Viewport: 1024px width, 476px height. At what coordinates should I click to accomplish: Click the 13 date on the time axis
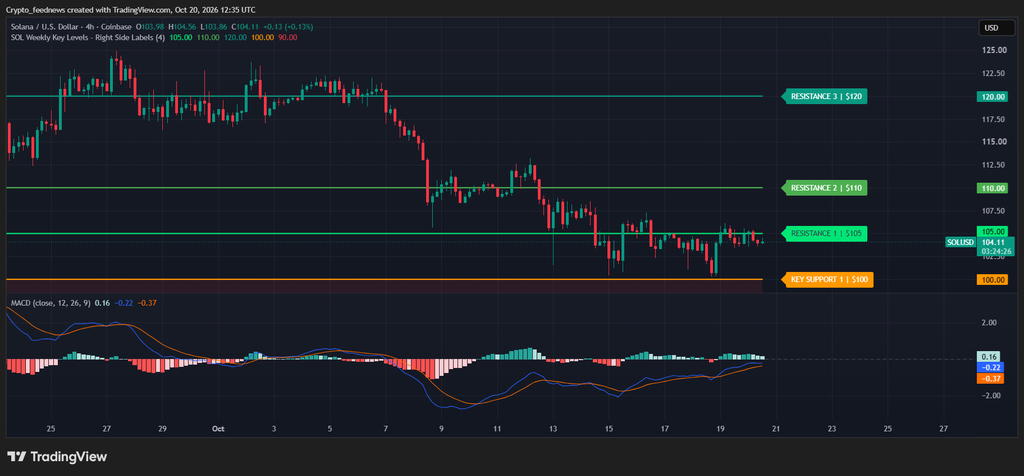(x=553, y=429)
